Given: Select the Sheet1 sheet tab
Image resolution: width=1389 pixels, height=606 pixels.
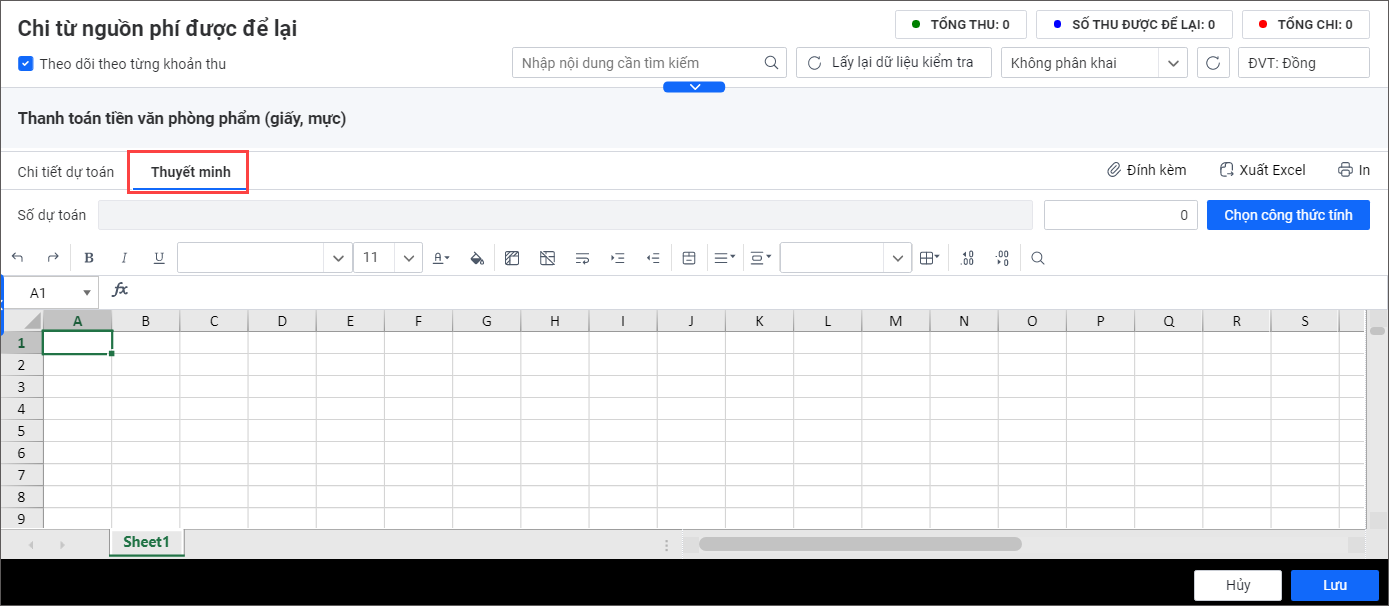Looking at the screenshot, I should click(146, 542).
